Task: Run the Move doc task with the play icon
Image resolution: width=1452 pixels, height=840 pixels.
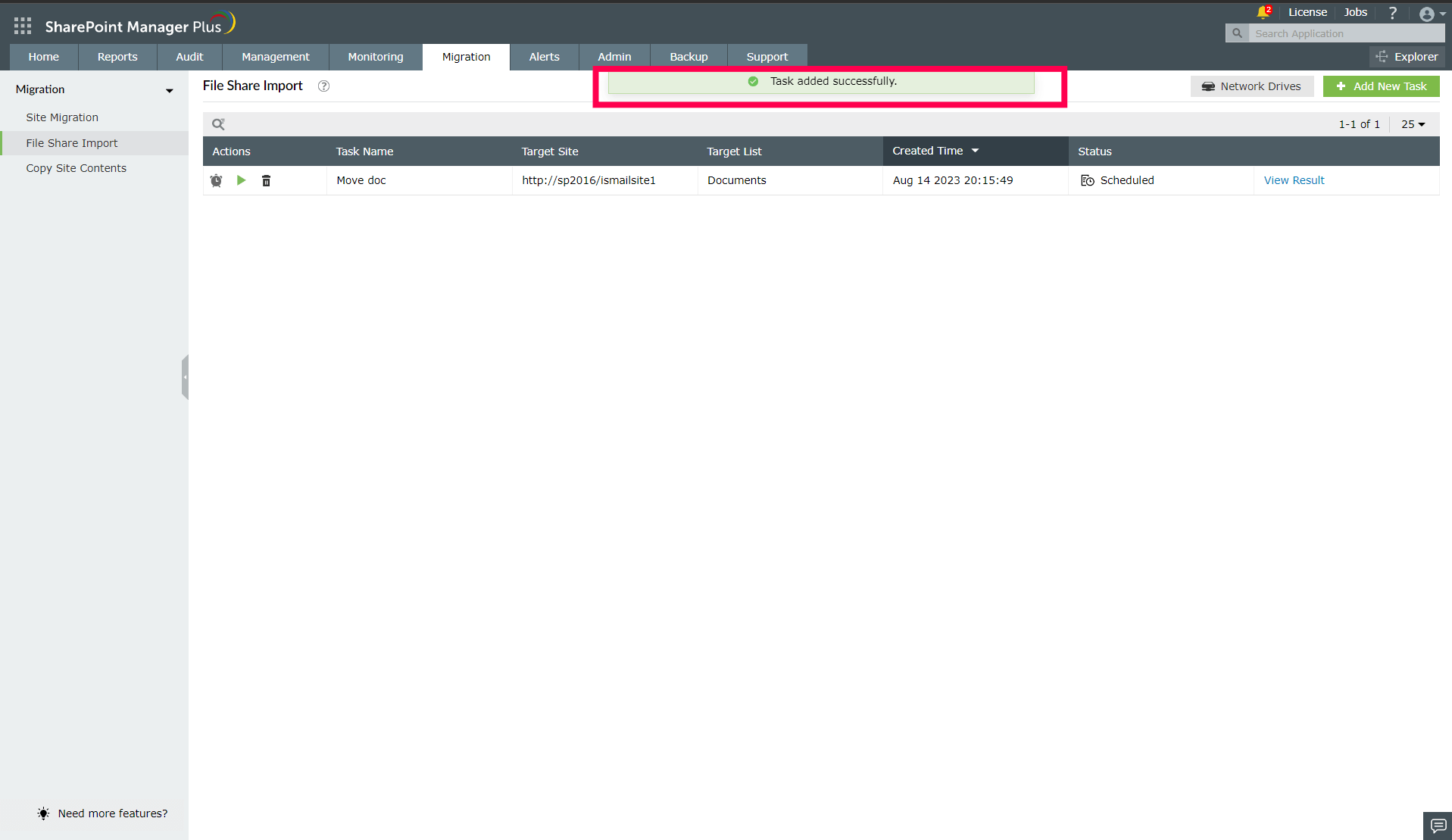Action: coord(241,180)
